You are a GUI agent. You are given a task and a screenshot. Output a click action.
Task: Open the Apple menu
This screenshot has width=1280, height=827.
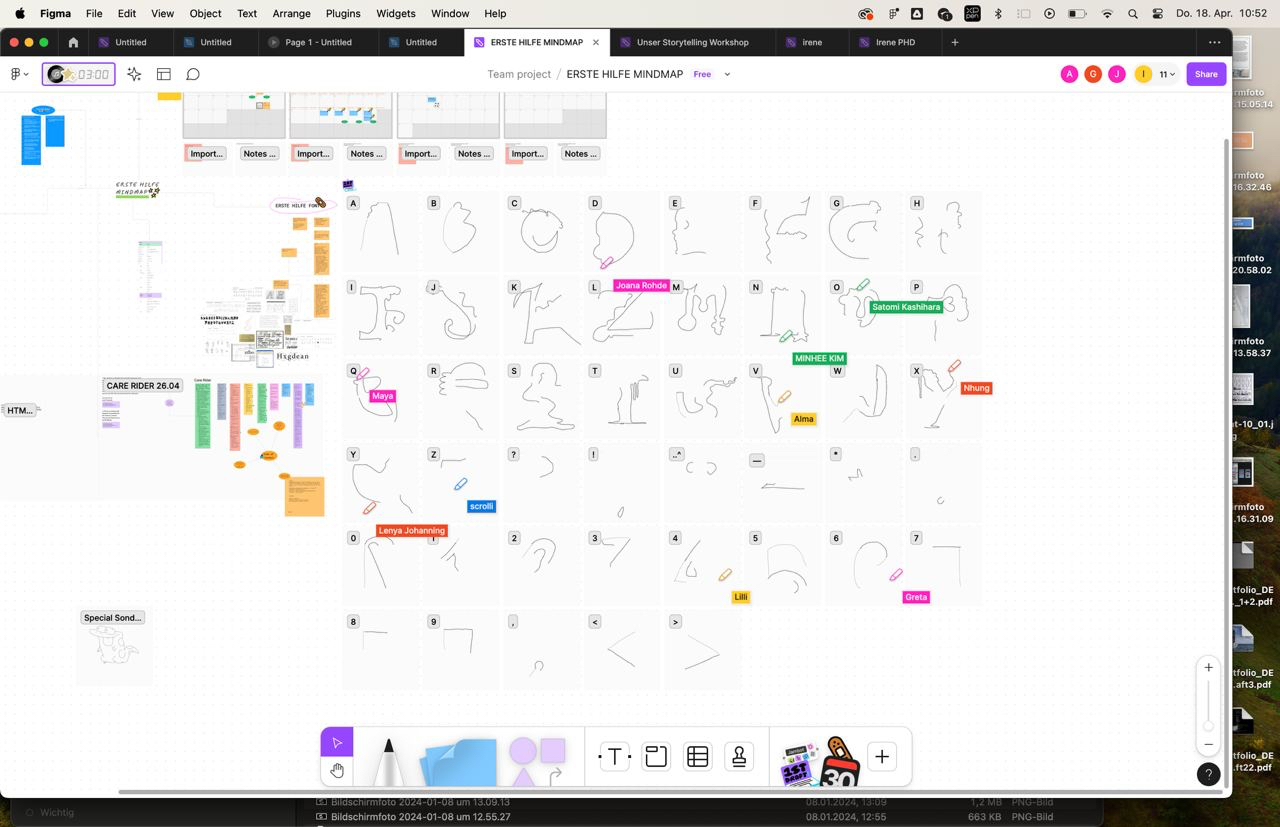(x=19, y=14)
